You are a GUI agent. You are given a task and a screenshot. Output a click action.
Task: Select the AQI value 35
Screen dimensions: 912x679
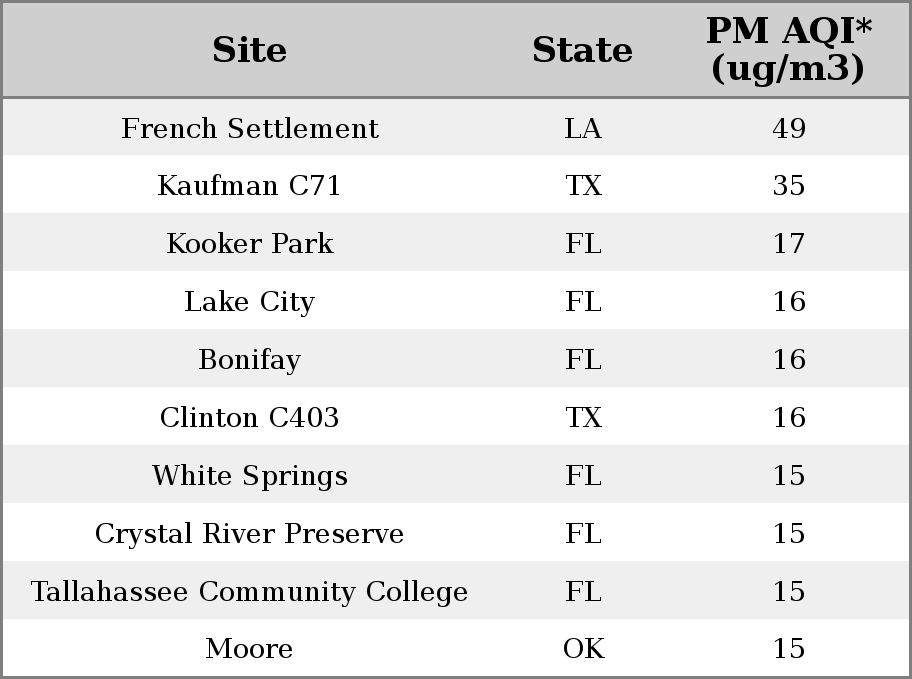(789, 186)
